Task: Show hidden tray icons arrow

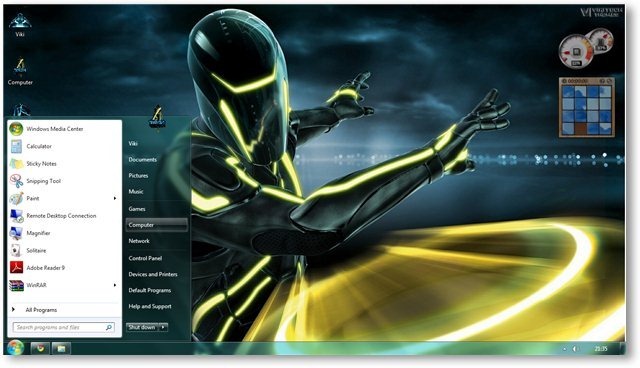Action: pyautogui.click(x=564, y=349)
